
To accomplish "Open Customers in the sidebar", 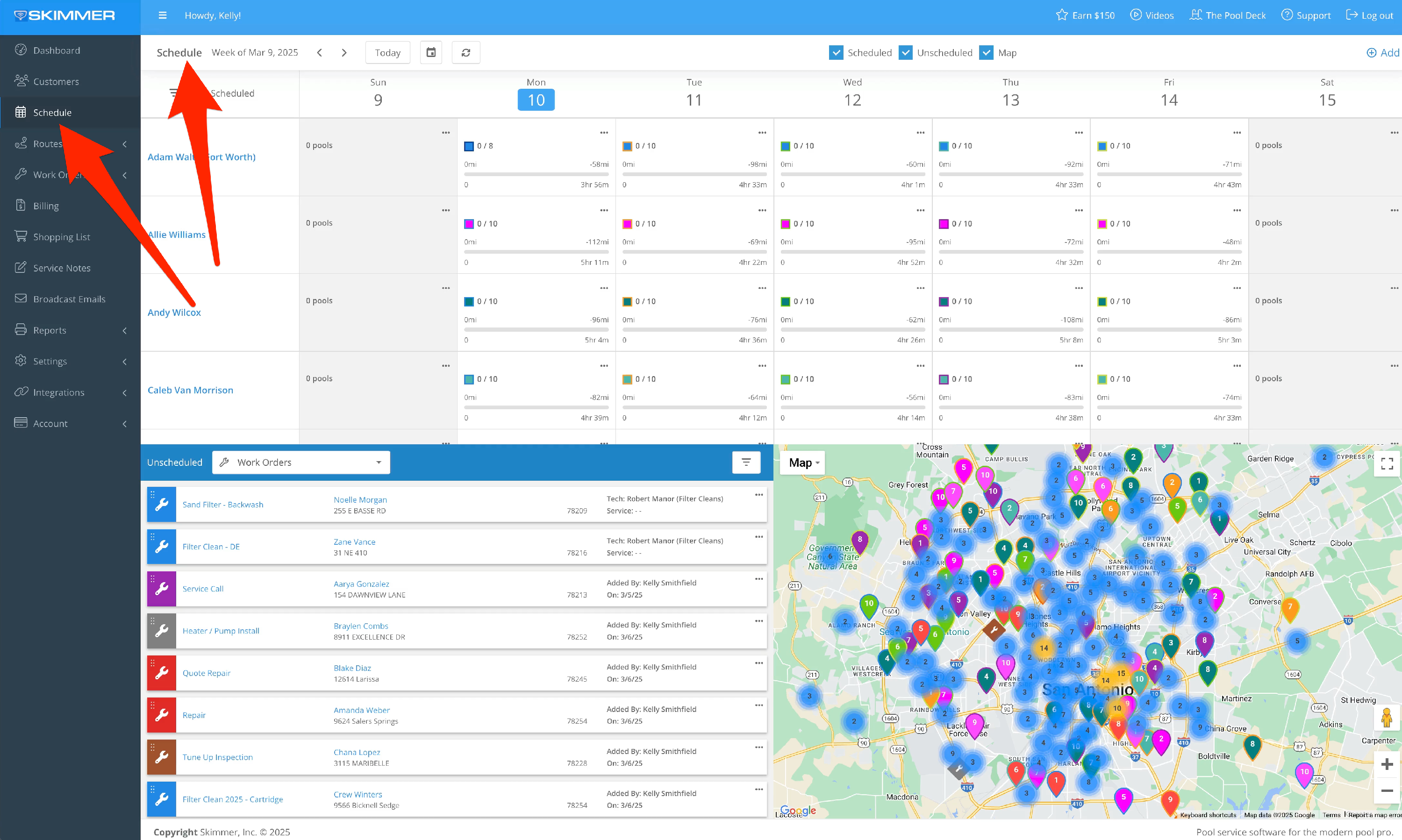I will pos(56,81).
